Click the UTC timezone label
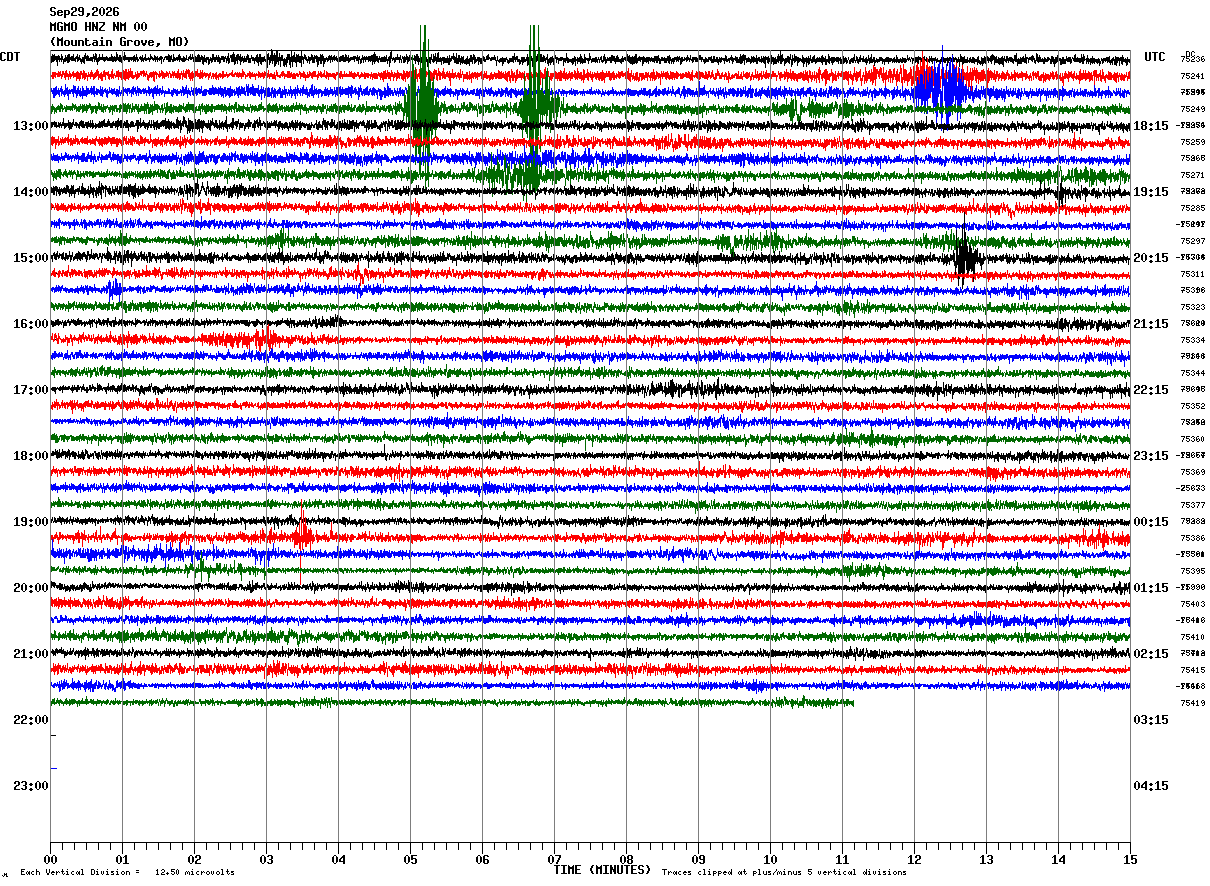The image size is (1210, 886). [1155, 57]
